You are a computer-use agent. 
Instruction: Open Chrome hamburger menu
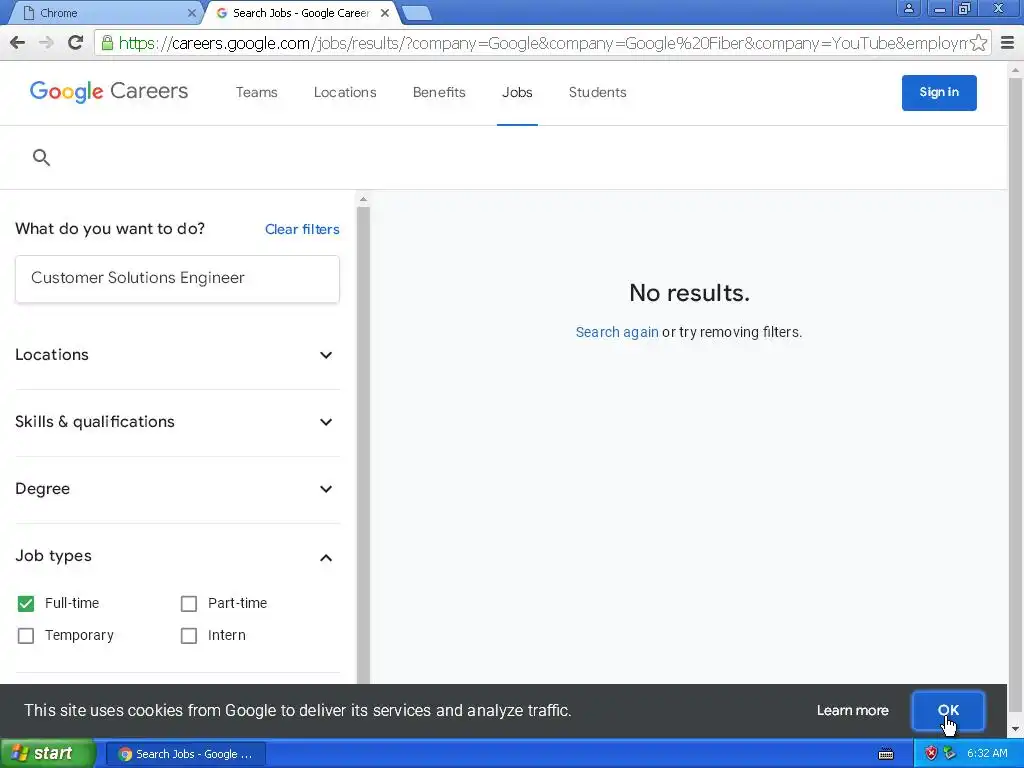coord(1007,43)
